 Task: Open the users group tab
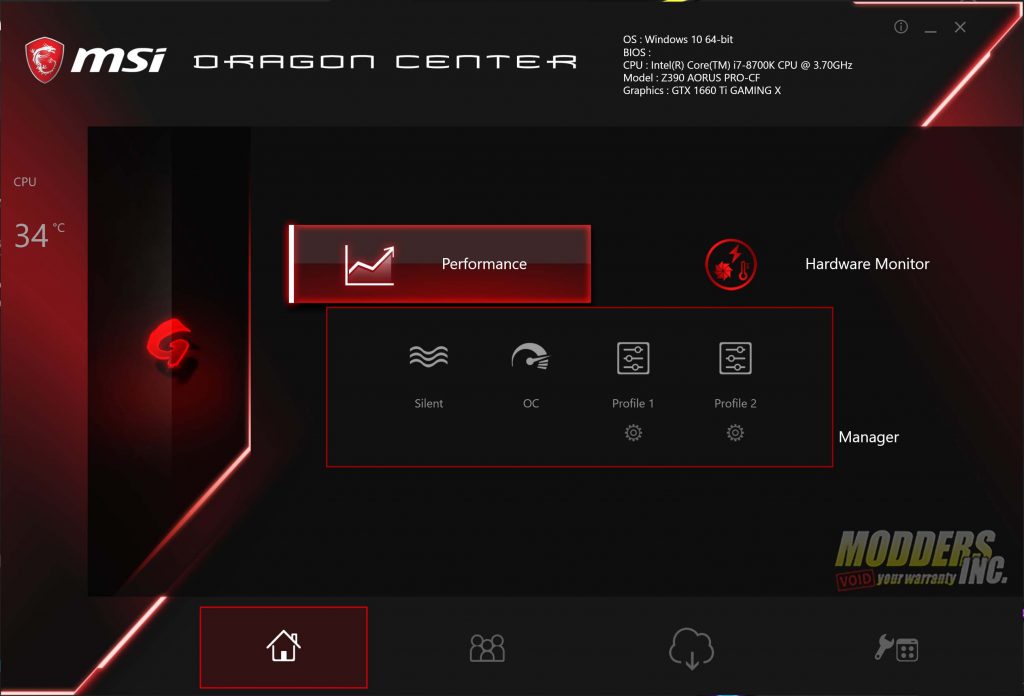pyautogui.click(x=487, y=648)
